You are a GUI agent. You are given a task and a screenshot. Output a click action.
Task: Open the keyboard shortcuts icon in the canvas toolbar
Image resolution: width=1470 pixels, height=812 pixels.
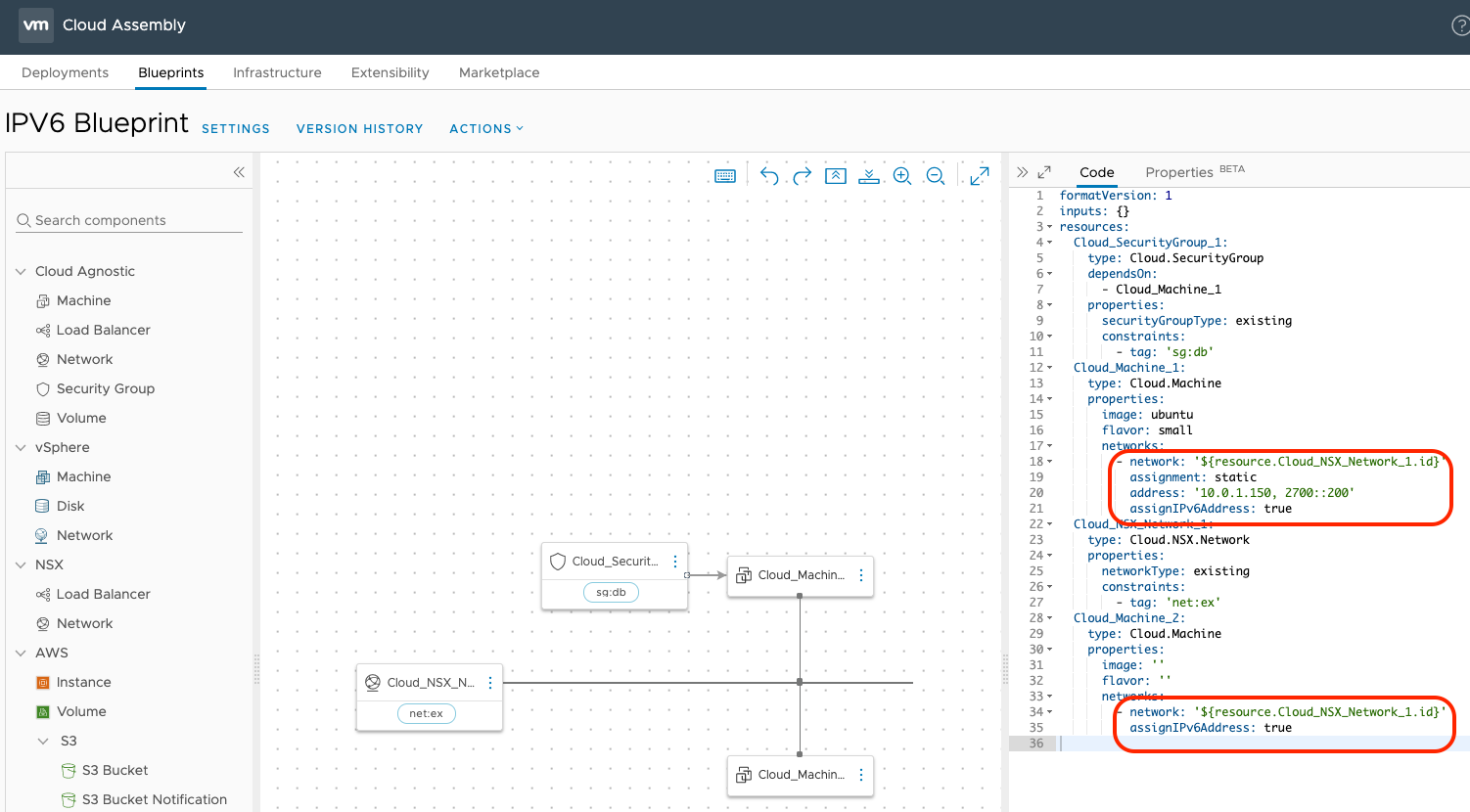click(x=725, y=176)
